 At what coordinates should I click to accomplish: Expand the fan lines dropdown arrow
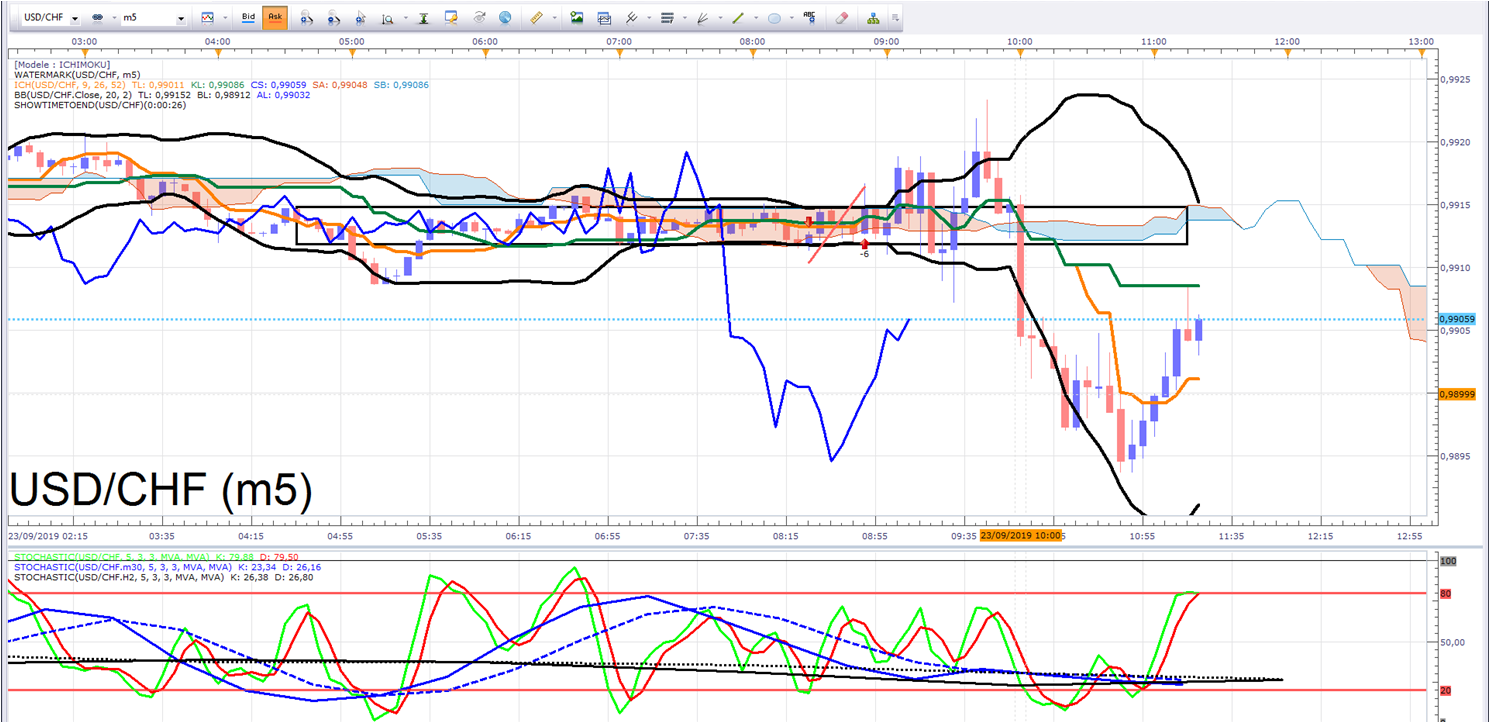pos(721,18)
